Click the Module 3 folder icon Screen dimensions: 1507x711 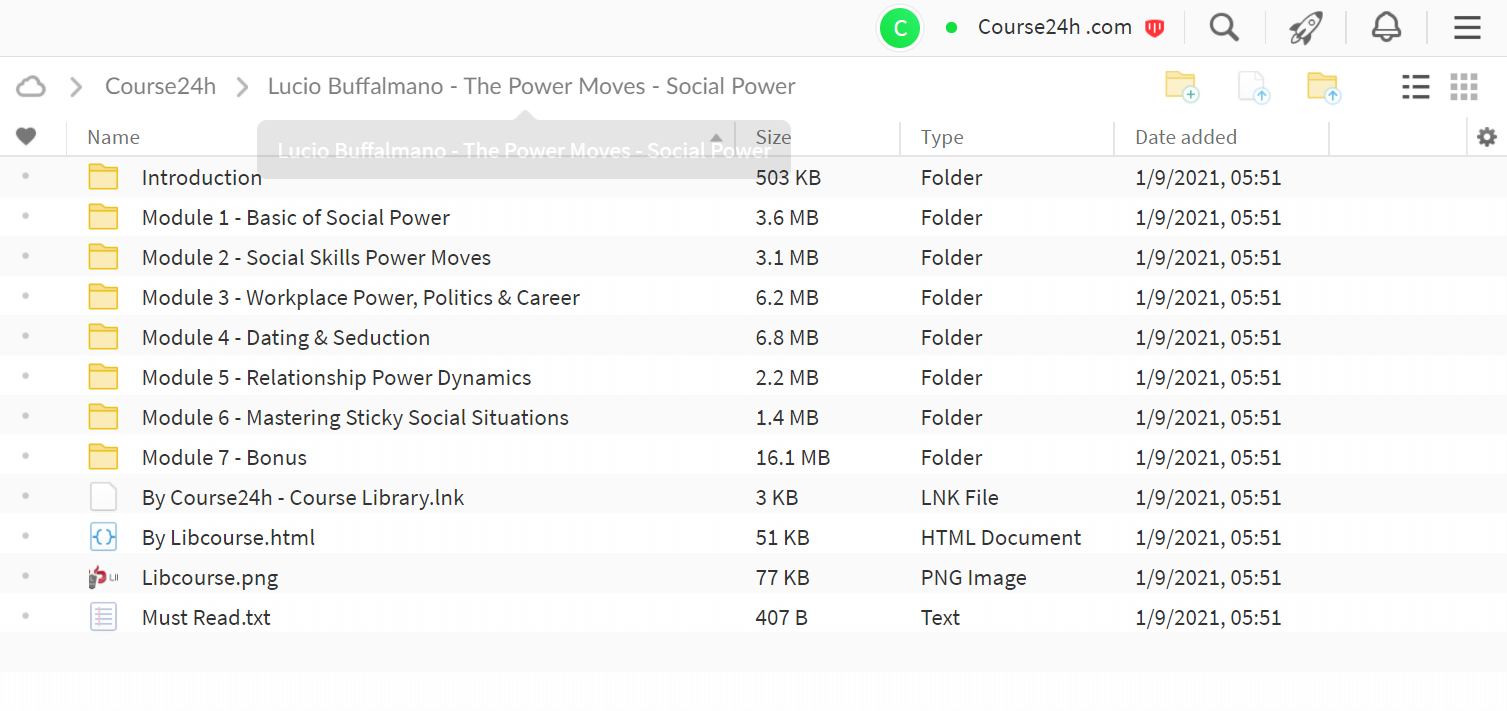pyautogui.click(x=103, y=297)
